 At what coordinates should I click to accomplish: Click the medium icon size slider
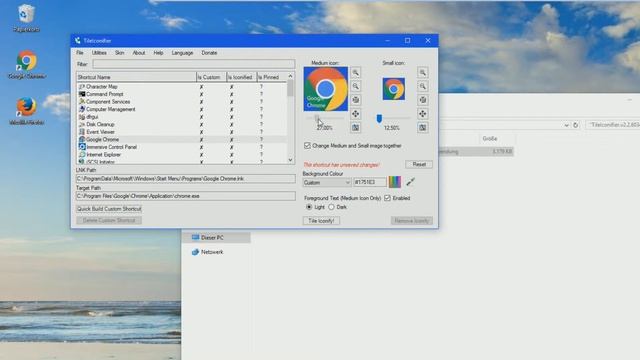(x=325, y=118)
